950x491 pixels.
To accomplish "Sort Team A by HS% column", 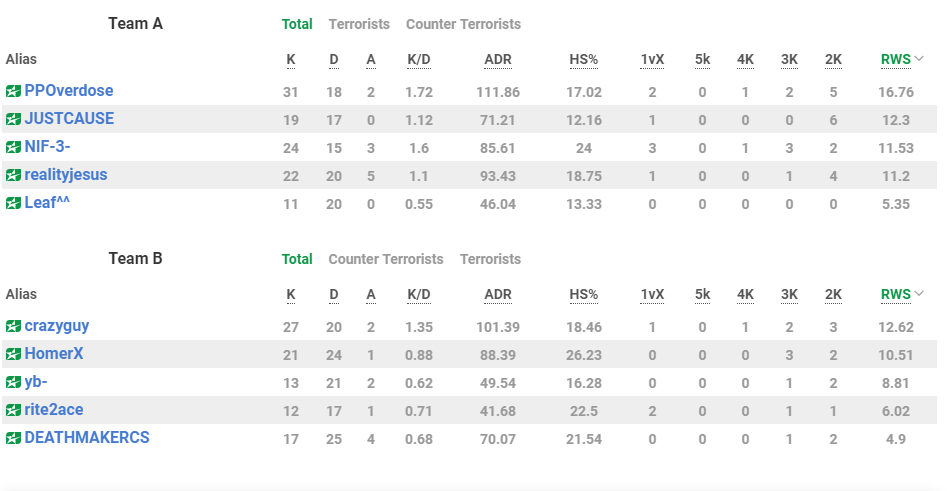I will 583,59.
